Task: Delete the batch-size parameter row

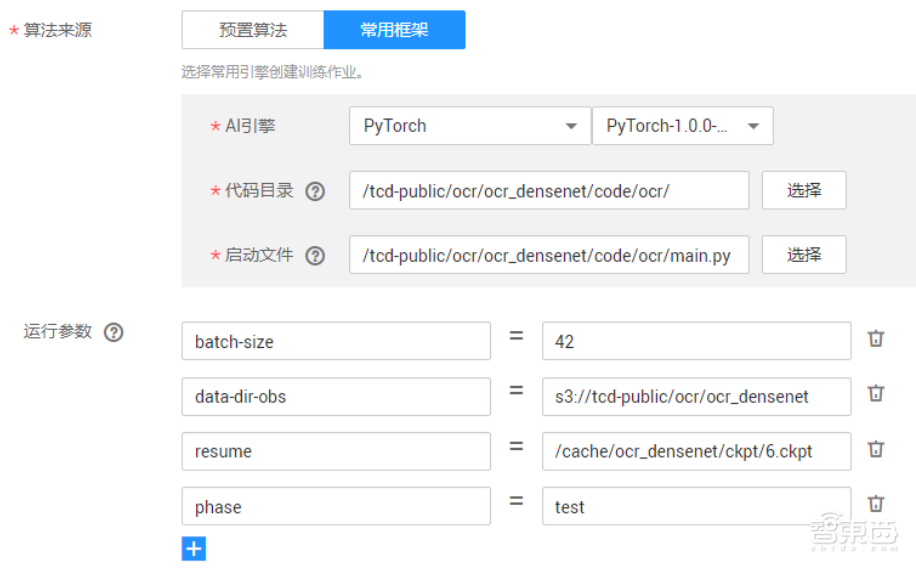Action: click(x=876, y=339)
